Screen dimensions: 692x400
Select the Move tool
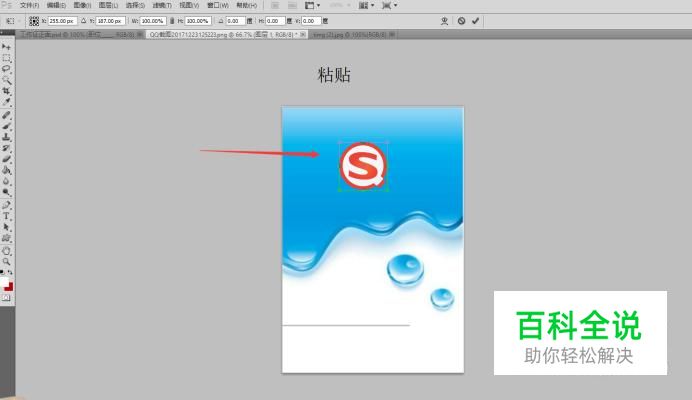pyautogui.click(x=6, y=47)
